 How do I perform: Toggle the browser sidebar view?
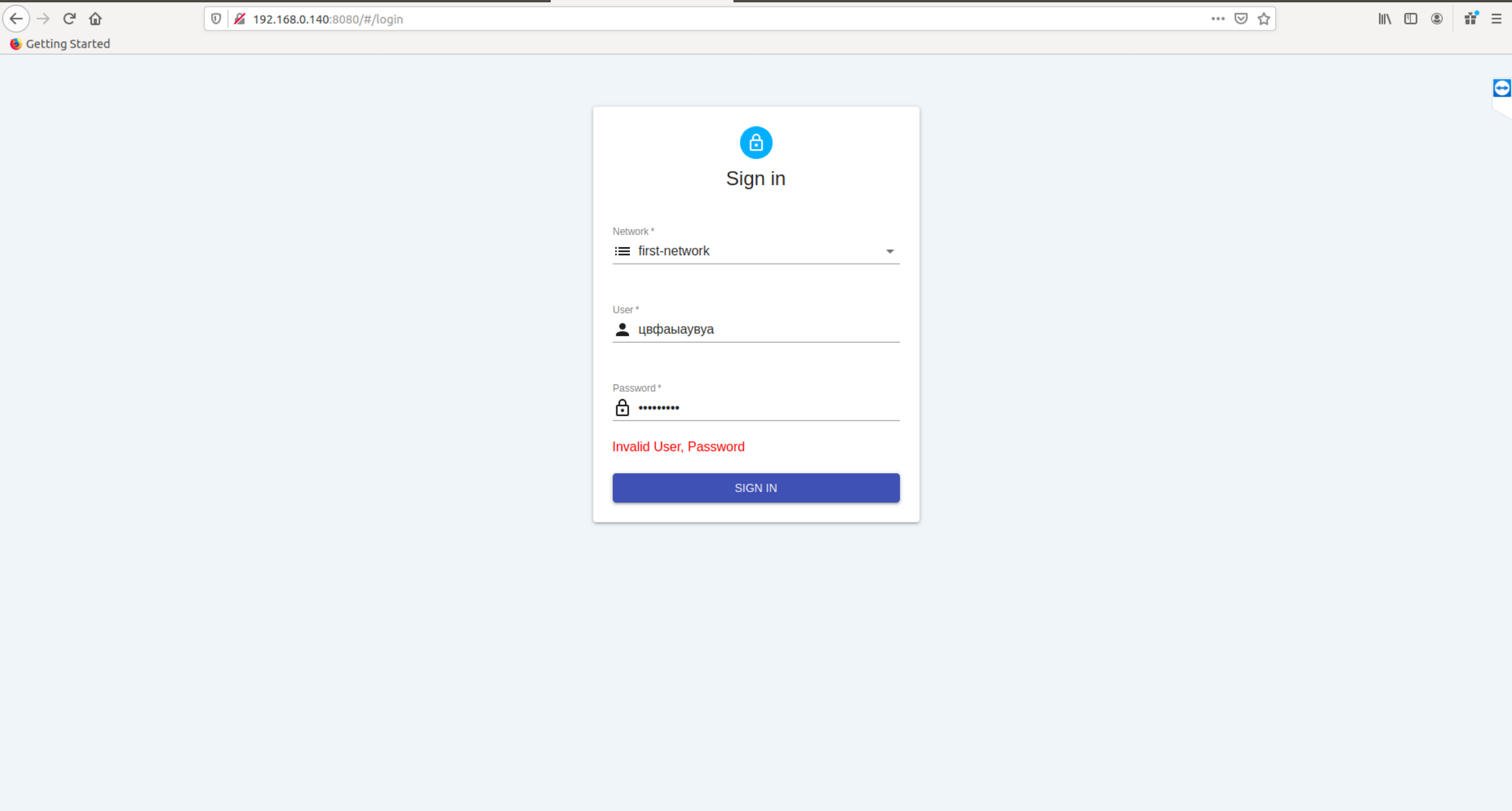(x=1411, y=19)
